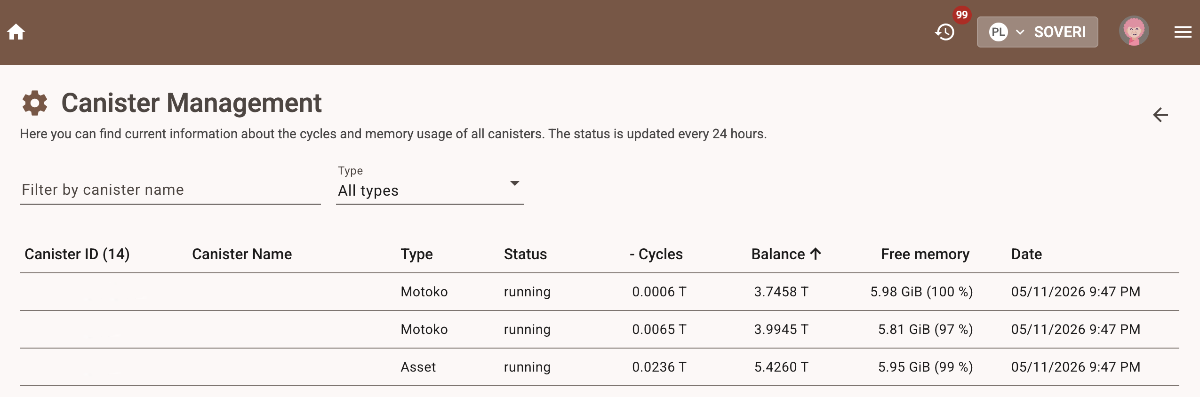Select the 5.4260 T balance cell
Viewport: 1200px width, 397px height.
pos(781,367)
